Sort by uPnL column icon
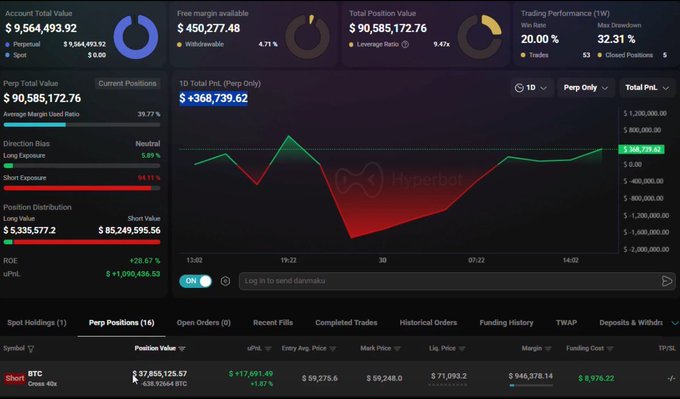 [x=268, y=349]
